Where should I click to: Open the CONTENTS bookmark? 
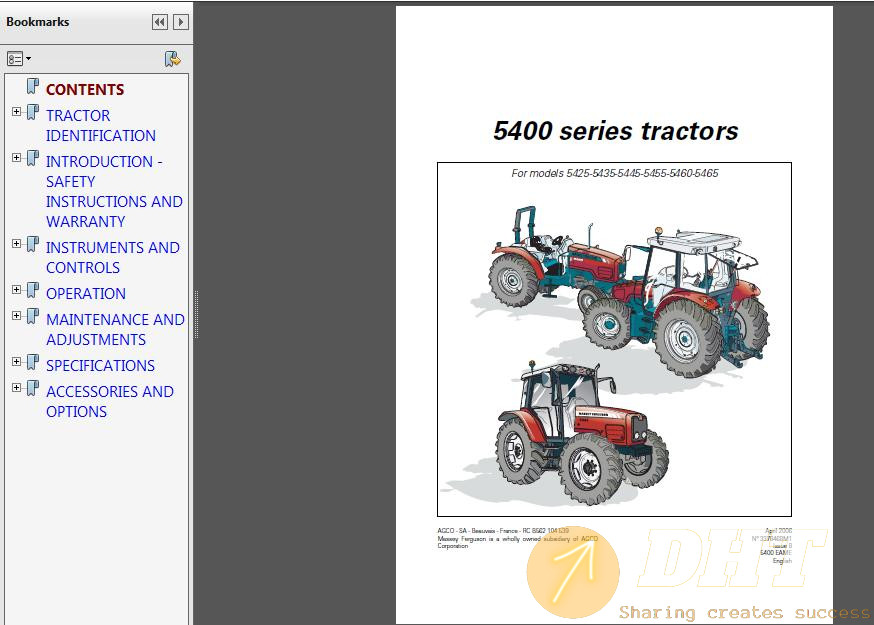tap(85, 90)
